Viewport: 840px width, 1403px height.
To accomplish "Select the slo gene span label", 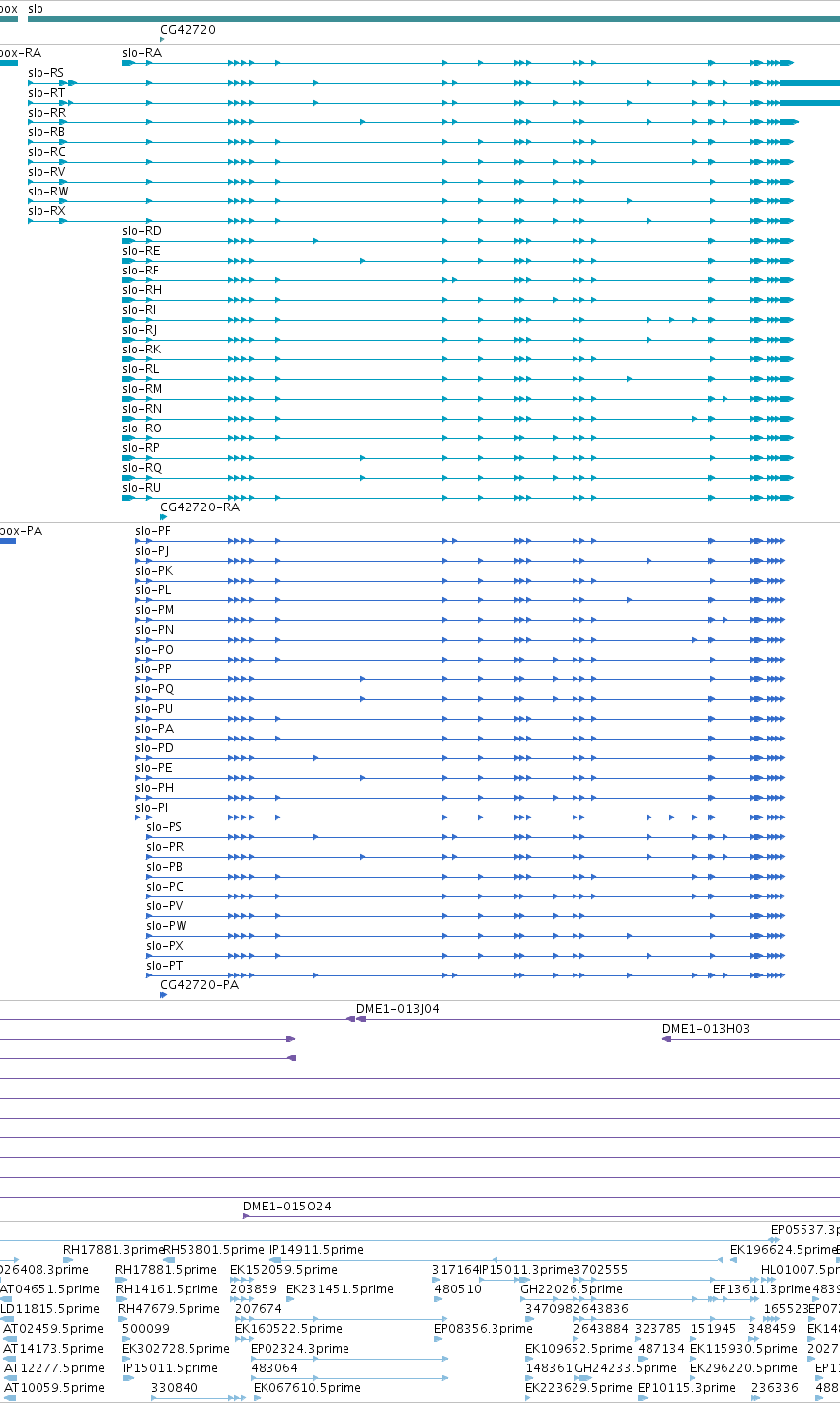I will [36, 9].
